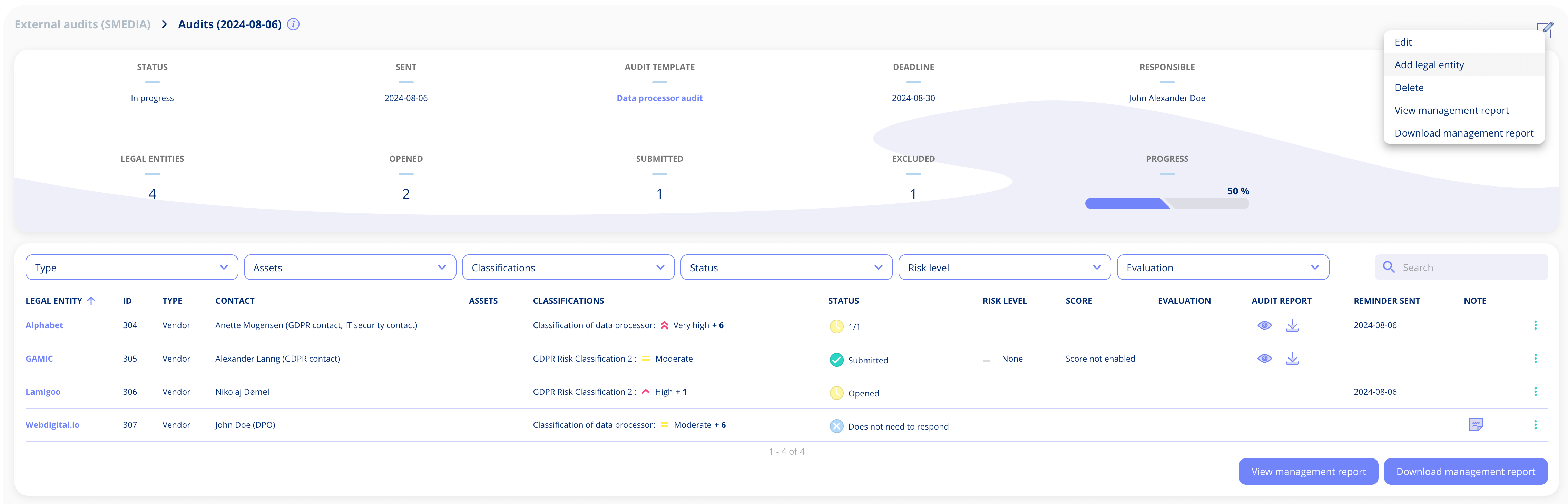Screen dimensions: 1568x504
Task: Choose Download management report menu item
Action: tap(1464, 133)
